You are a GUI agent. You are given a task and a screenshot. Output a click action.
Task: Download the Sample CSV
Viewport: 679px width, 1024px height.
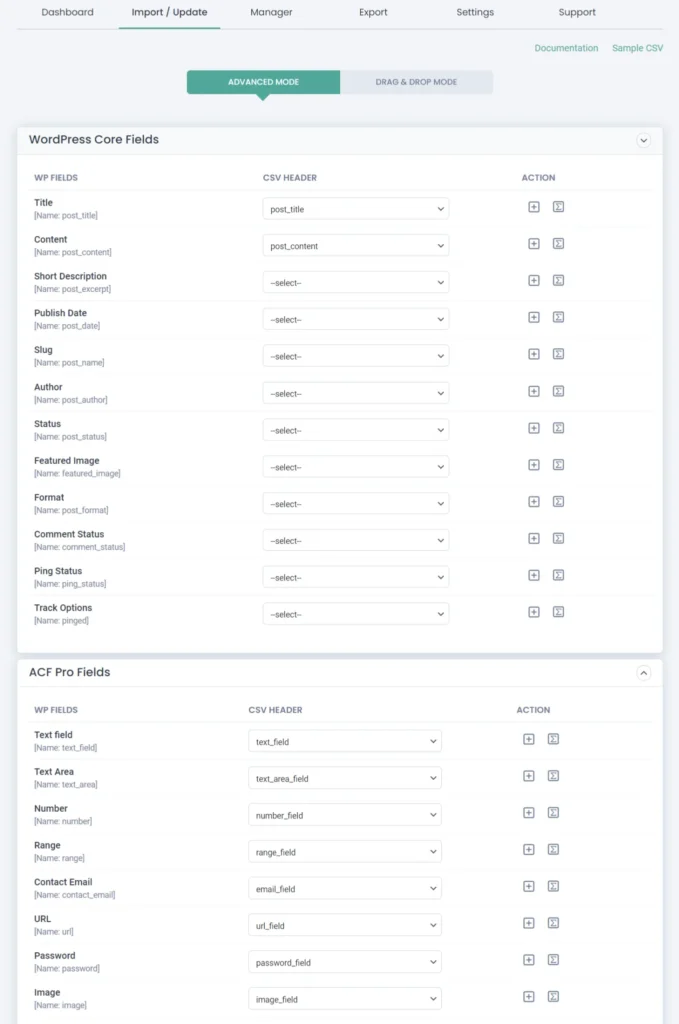tap(637, 47)
